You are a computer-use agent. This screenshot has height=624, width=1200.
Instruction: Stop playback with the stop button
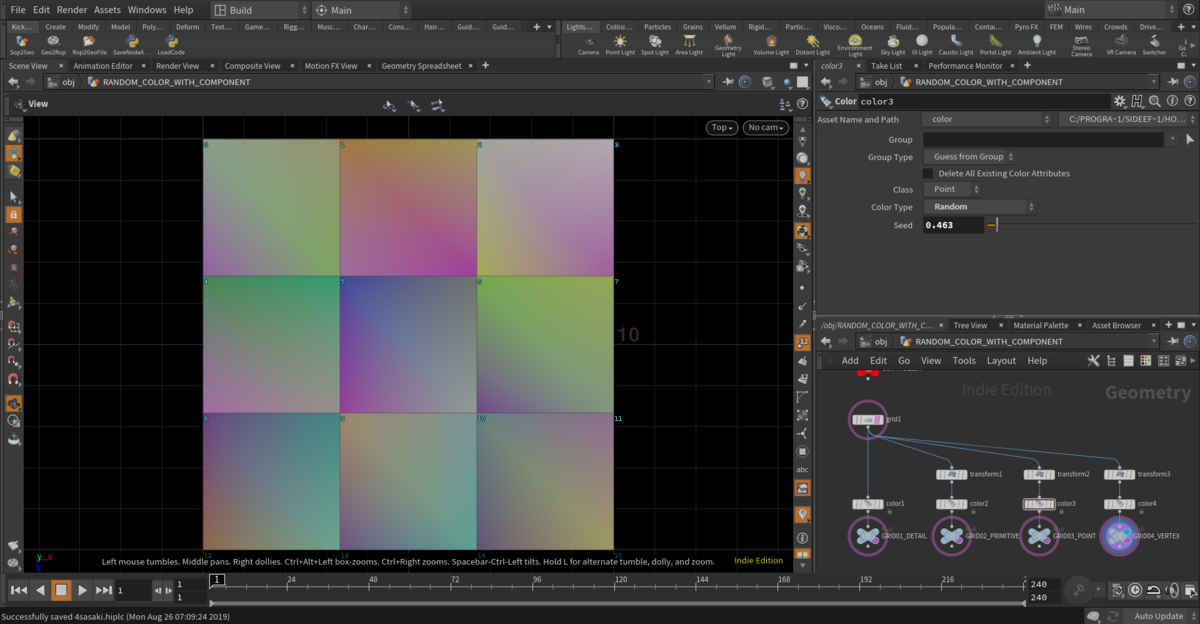(60, 590)
